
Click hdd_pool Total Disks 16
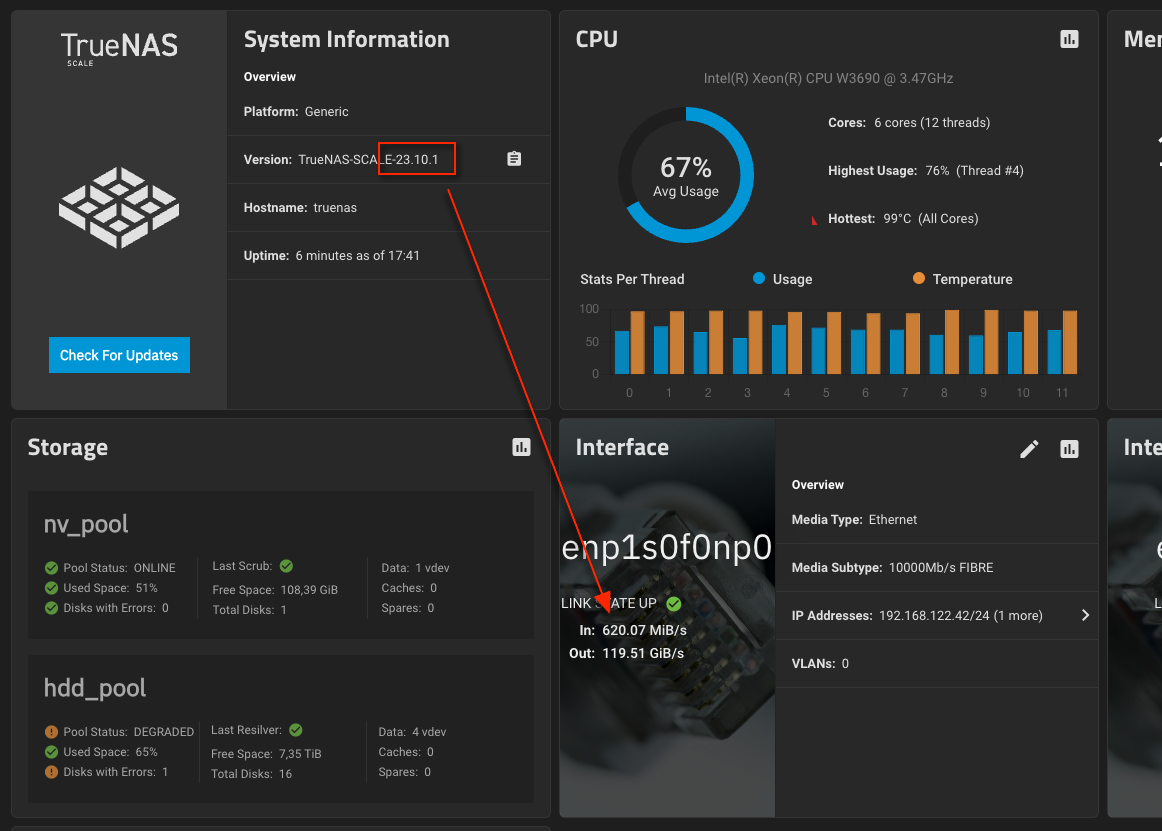tap(251, 774)
